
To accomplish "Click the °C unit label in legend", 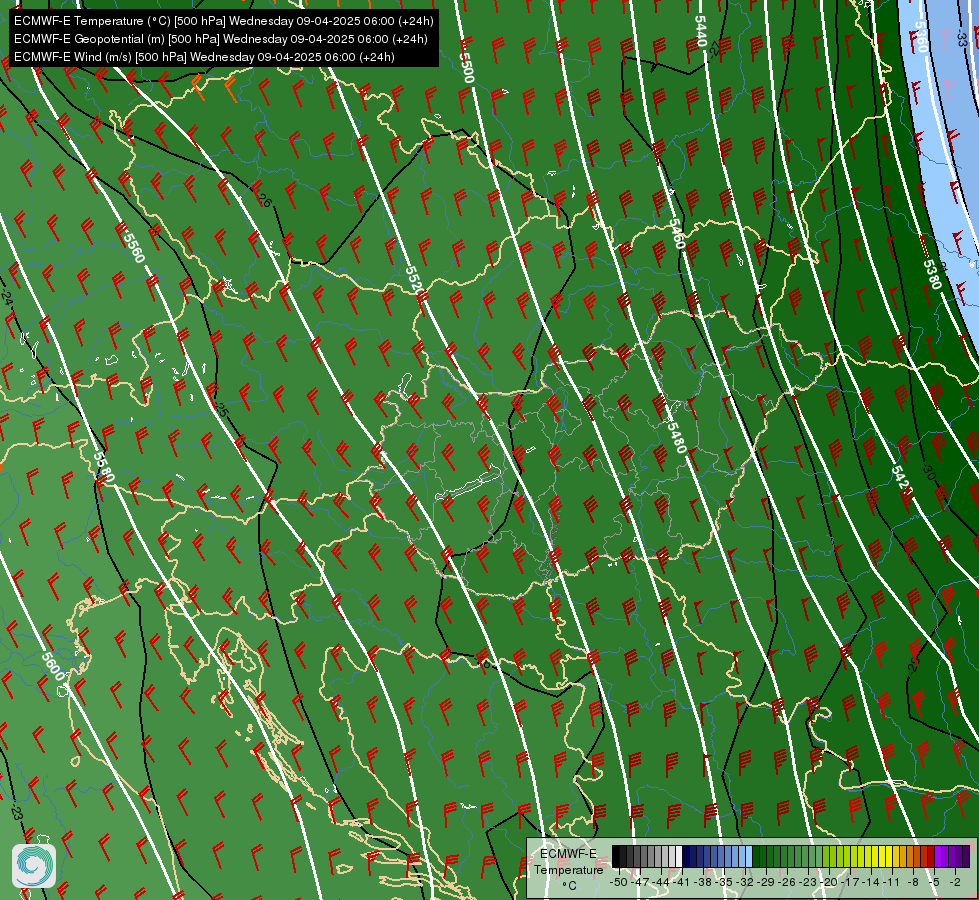I will [569, 886].
